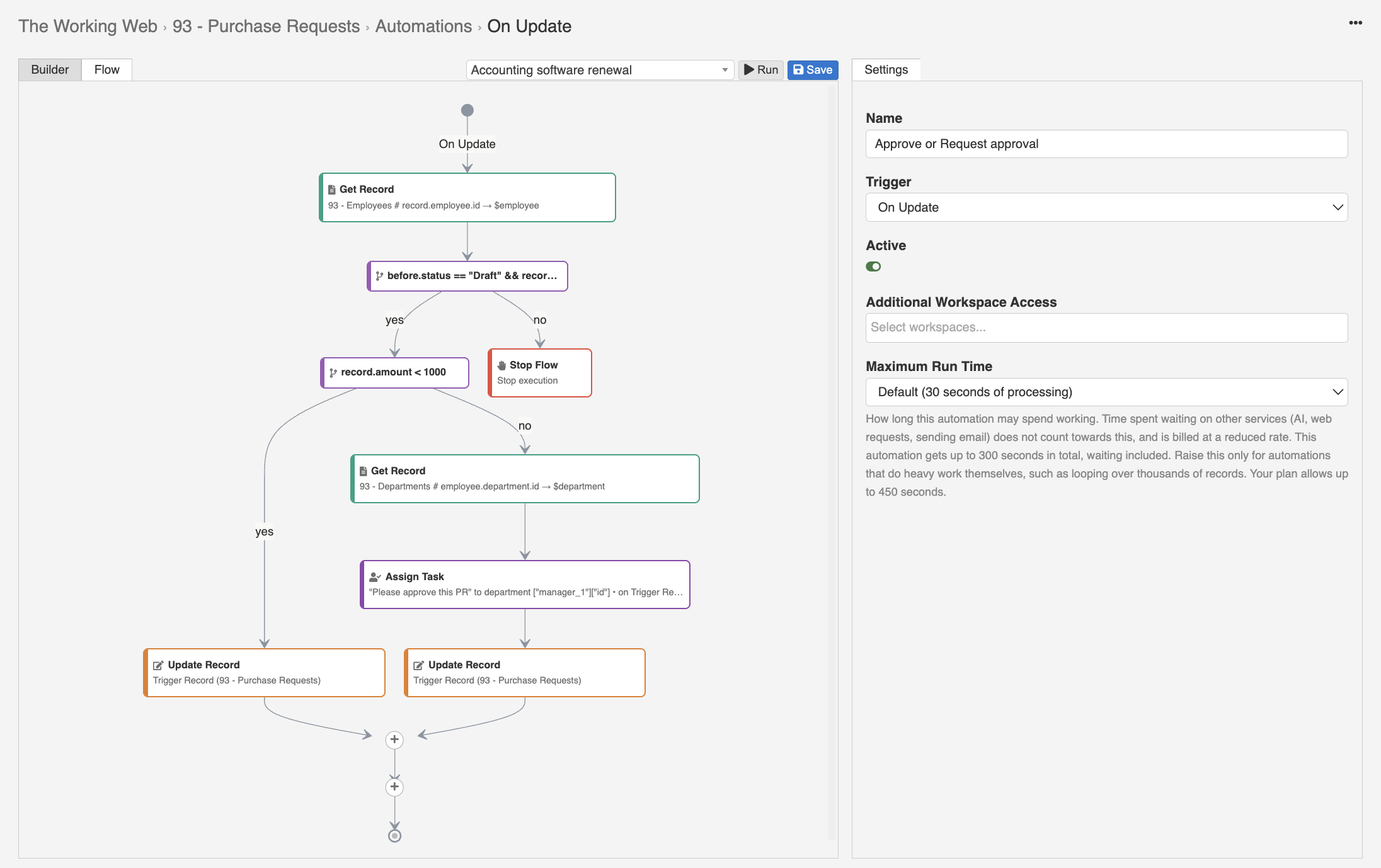The image size is (1381, 868).
Task: Click the Select workspaces field
Action: coord(1106,328)
